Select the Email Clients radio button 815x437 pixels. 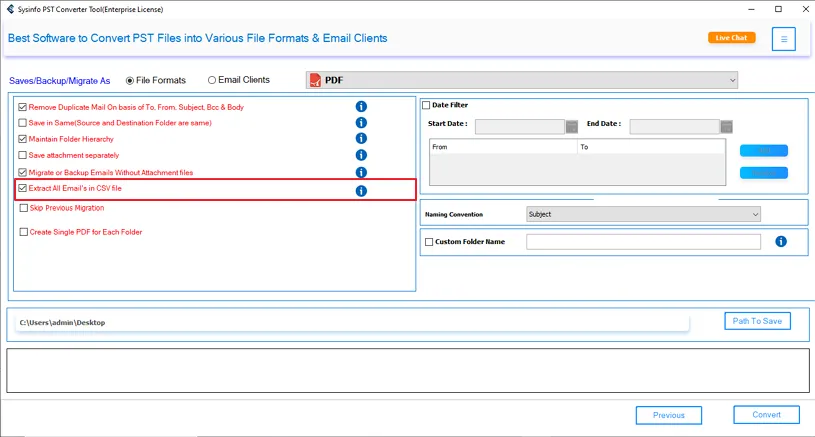pyautogui.click(x=212, y=80)
